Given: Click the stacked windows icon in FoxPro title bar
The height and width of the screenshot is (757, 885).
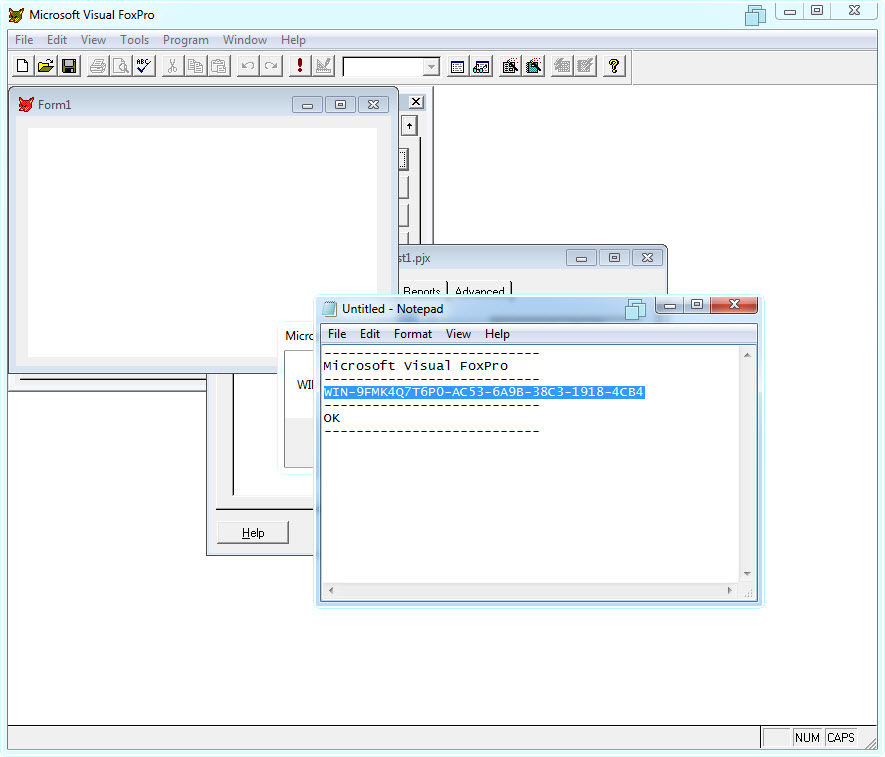Looking at the screenshot, I should point(755,15).
